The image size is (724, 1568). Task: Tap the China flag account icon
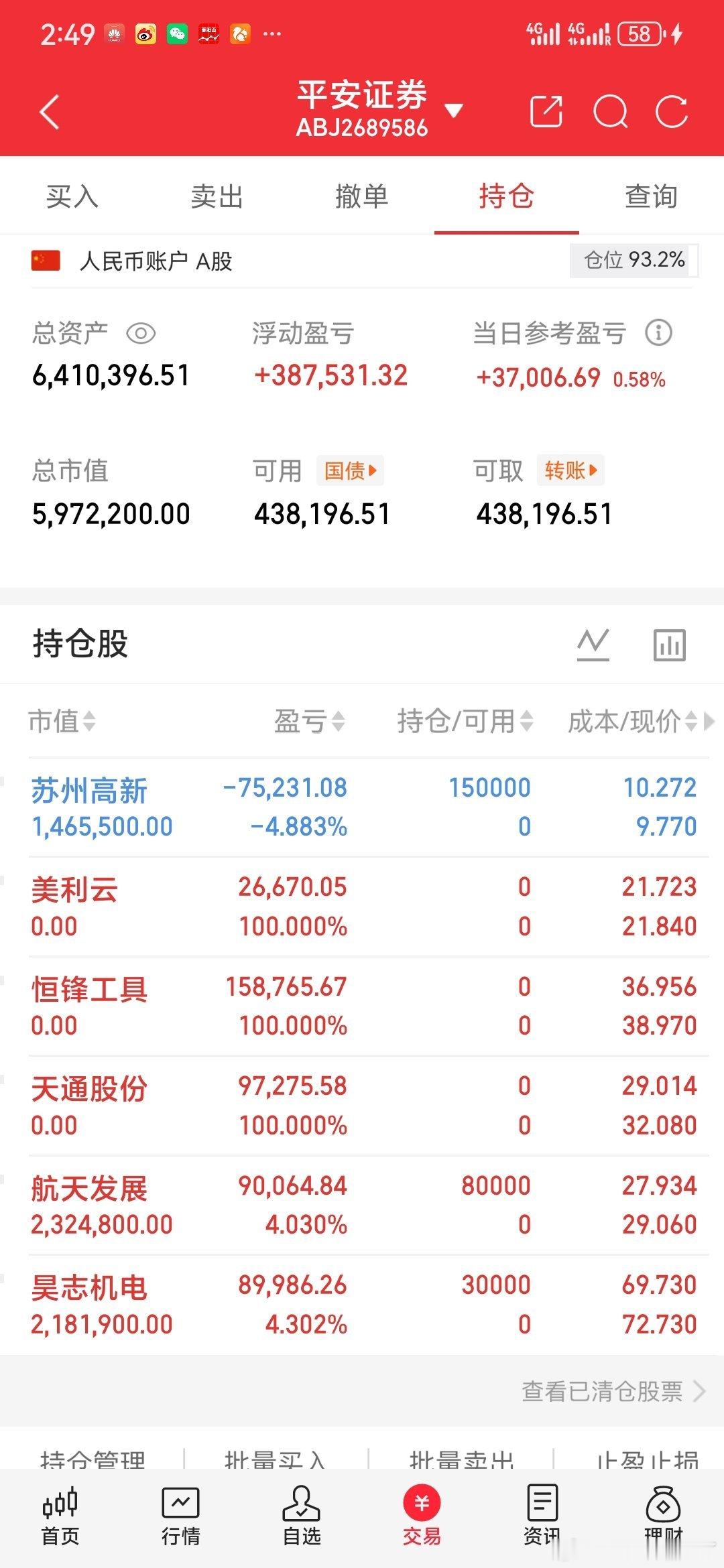[x=46, y=261]
